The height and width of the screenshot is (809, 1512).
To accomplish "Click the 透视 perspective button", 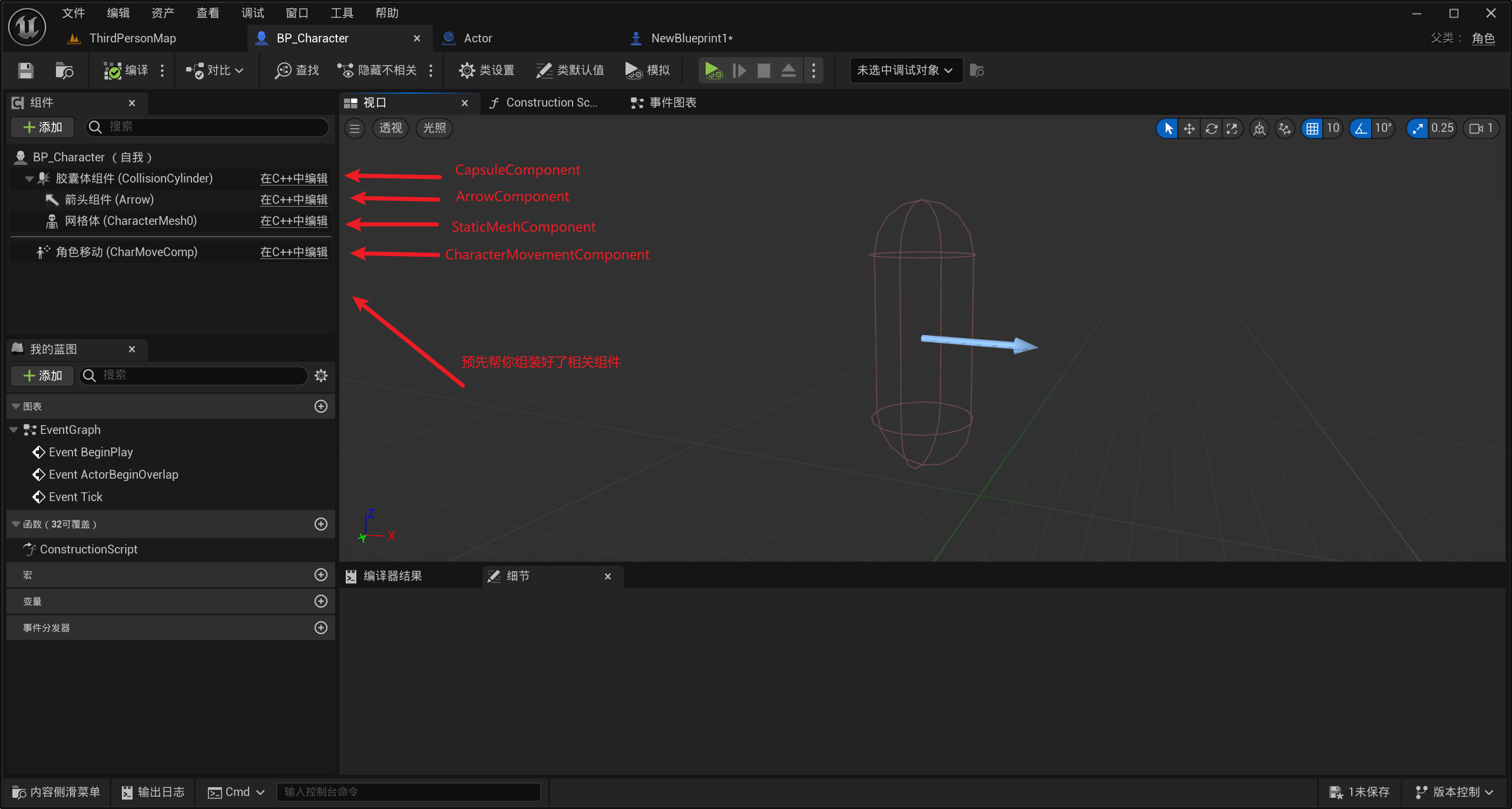I will point(391,128).
